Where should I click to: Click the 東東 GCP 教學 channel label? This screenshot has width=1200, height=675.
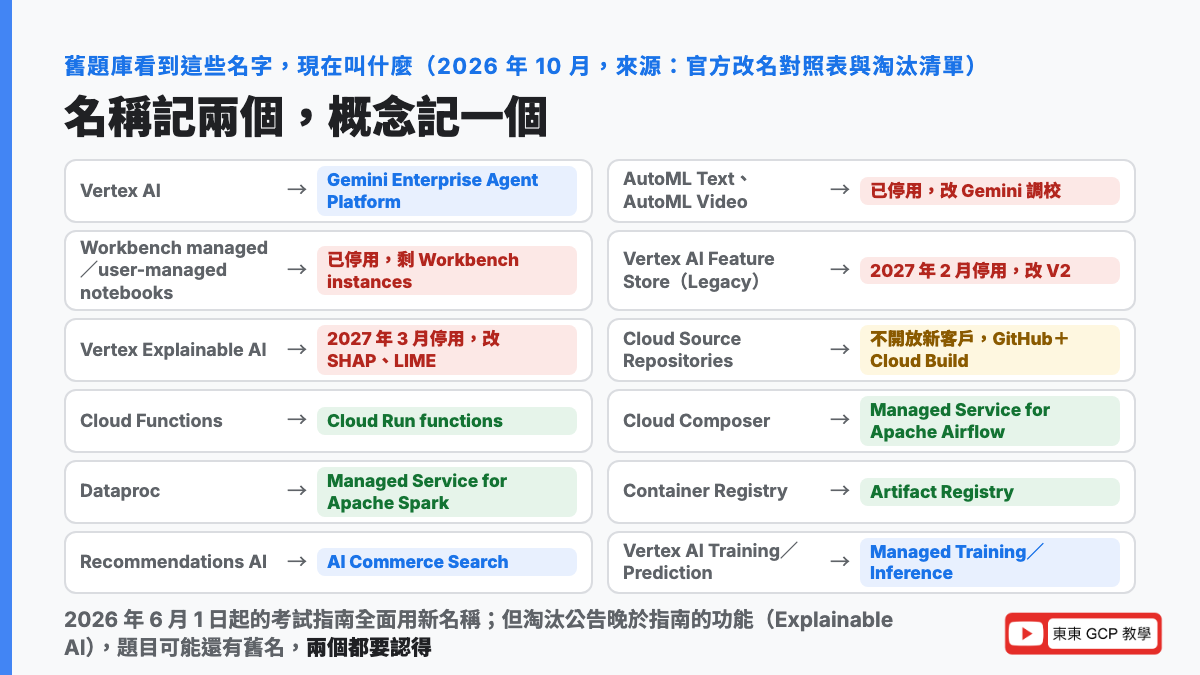[x=1101, y=633]
